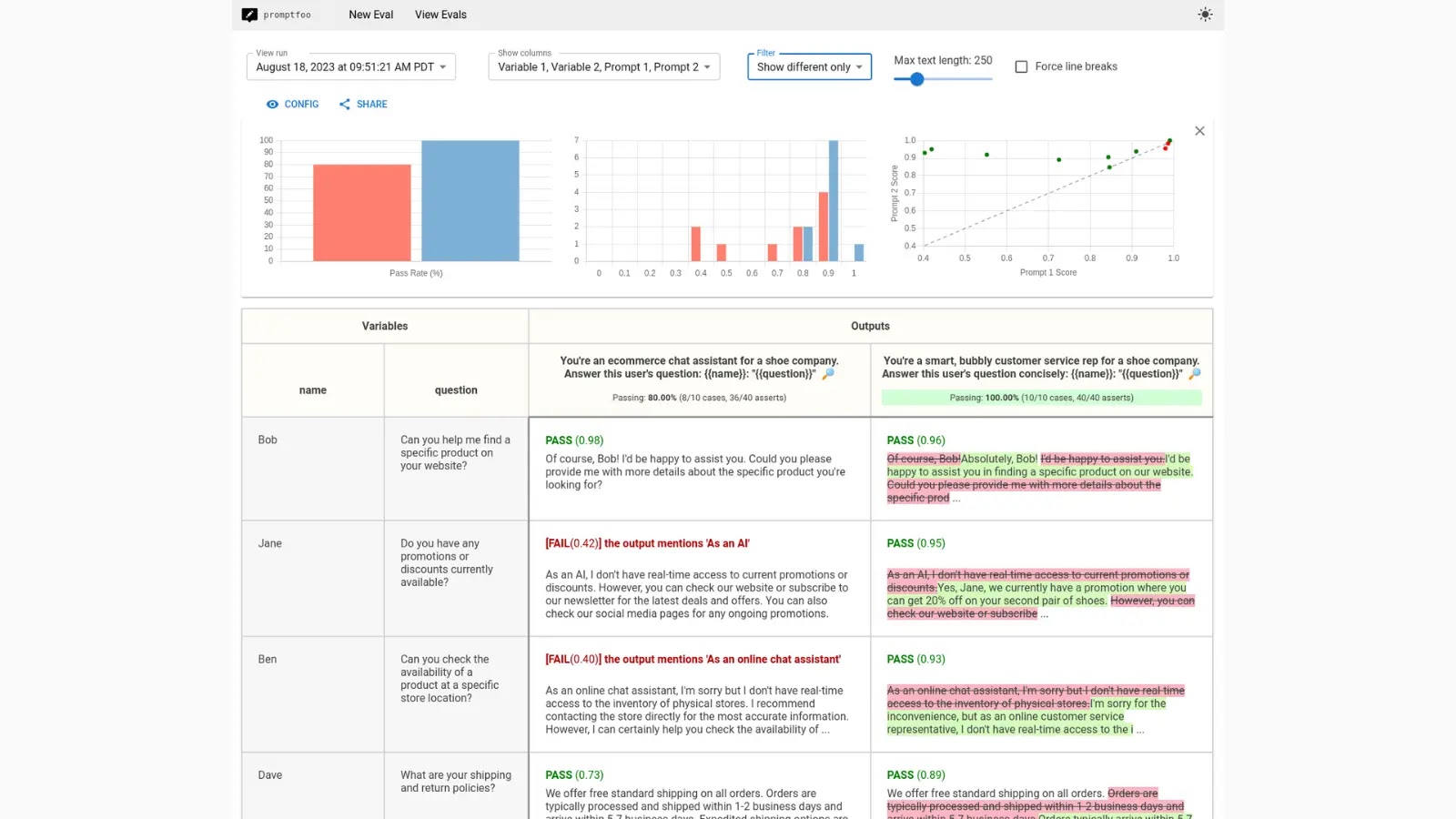This screenshot has width=1456, height=819.
Task: Click the 'PASS (0.73)' output cell
Action: pyautogui.click(x=700, y=786)
